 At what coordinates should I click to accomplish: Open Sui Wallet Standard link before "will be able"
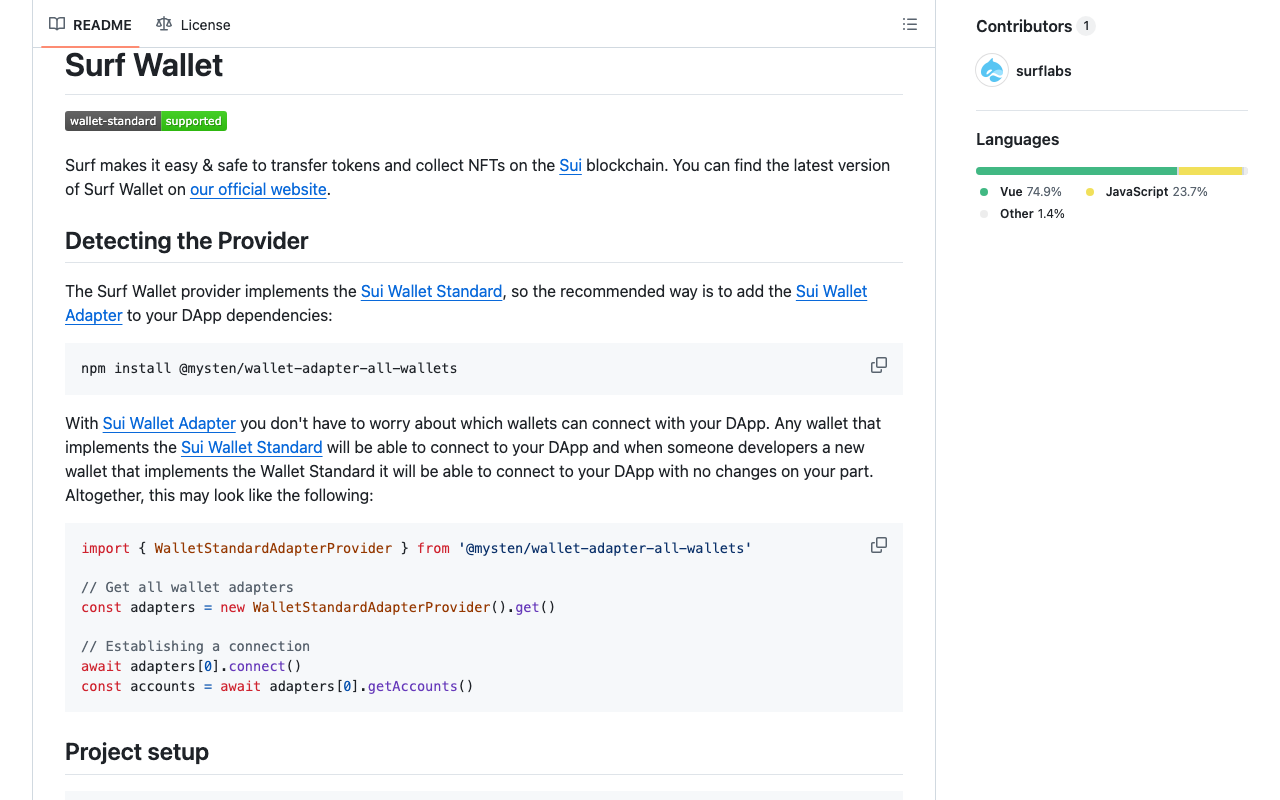point(251,447)
